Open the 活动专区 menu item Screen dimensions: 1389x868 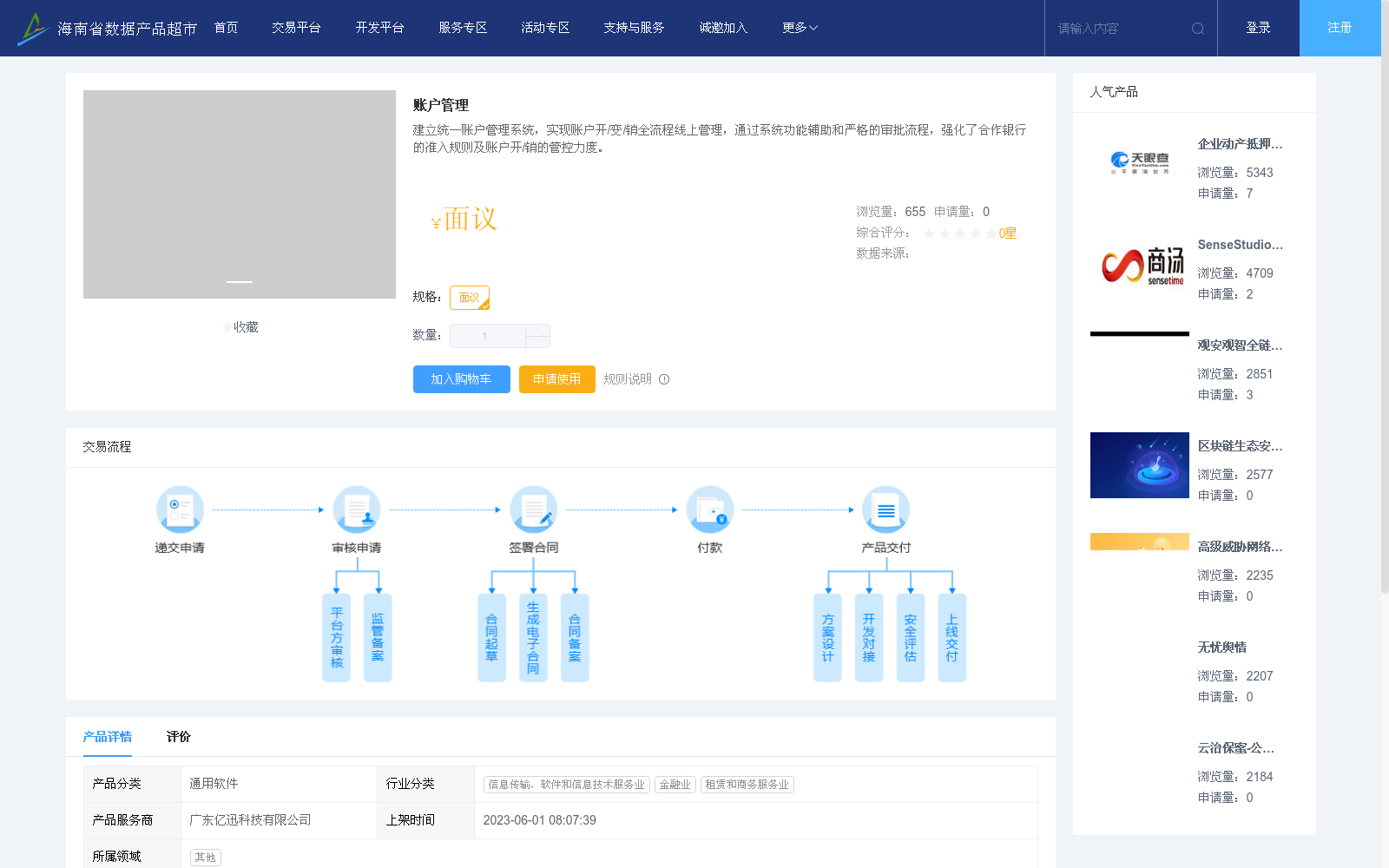pyautogui.click(x=545, y=28)
